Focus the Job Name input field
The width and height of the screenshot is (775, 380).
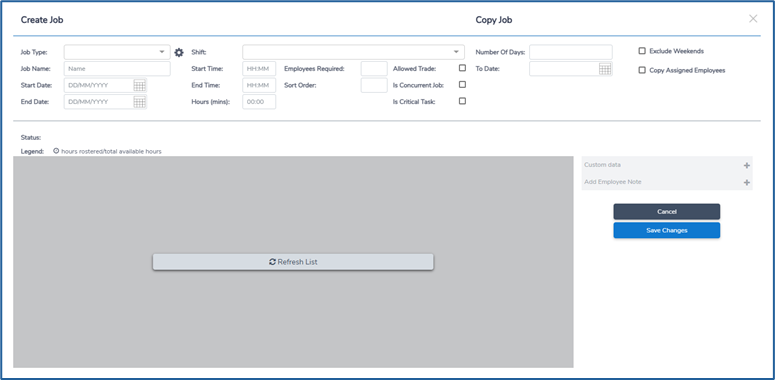[117, 69]
